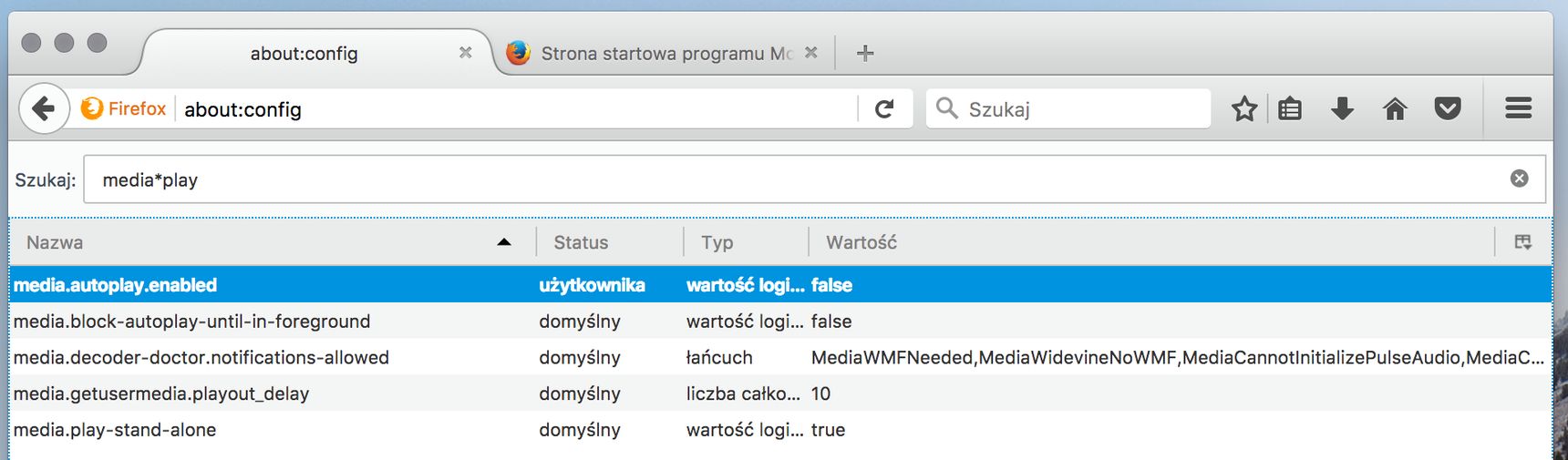Sort by the Nazwa column header
Screen dimensions: 1568x460
click(272, 242)
